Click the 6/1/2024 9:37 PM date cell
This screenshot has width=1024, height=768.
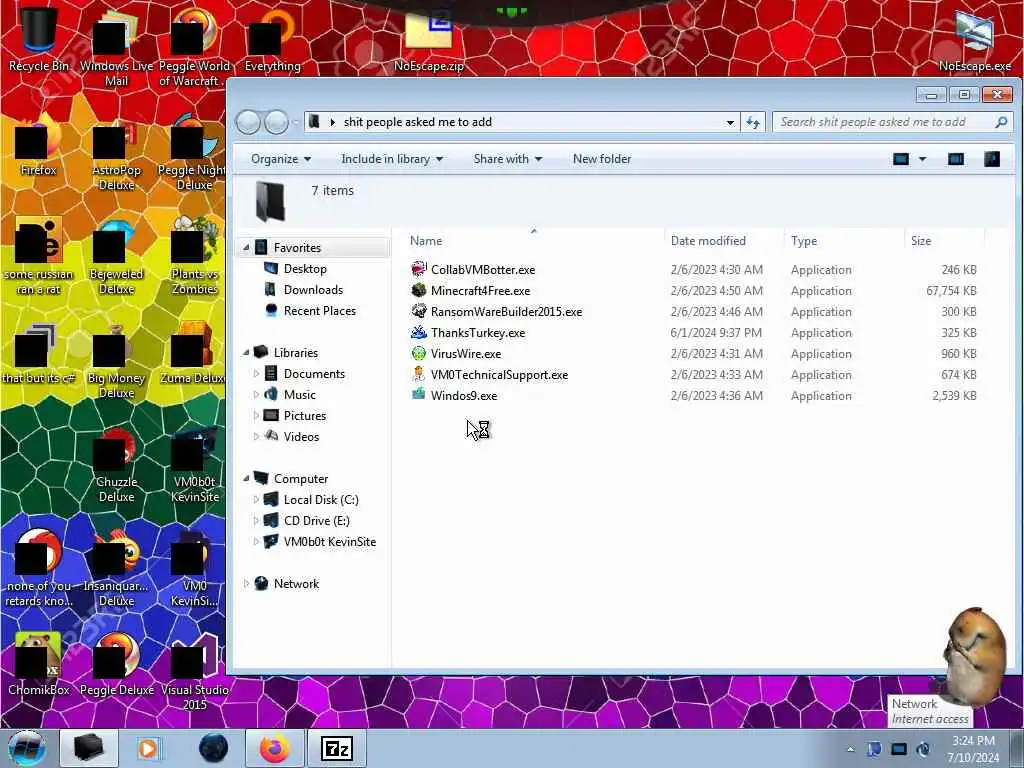click(x=716, y=332)
